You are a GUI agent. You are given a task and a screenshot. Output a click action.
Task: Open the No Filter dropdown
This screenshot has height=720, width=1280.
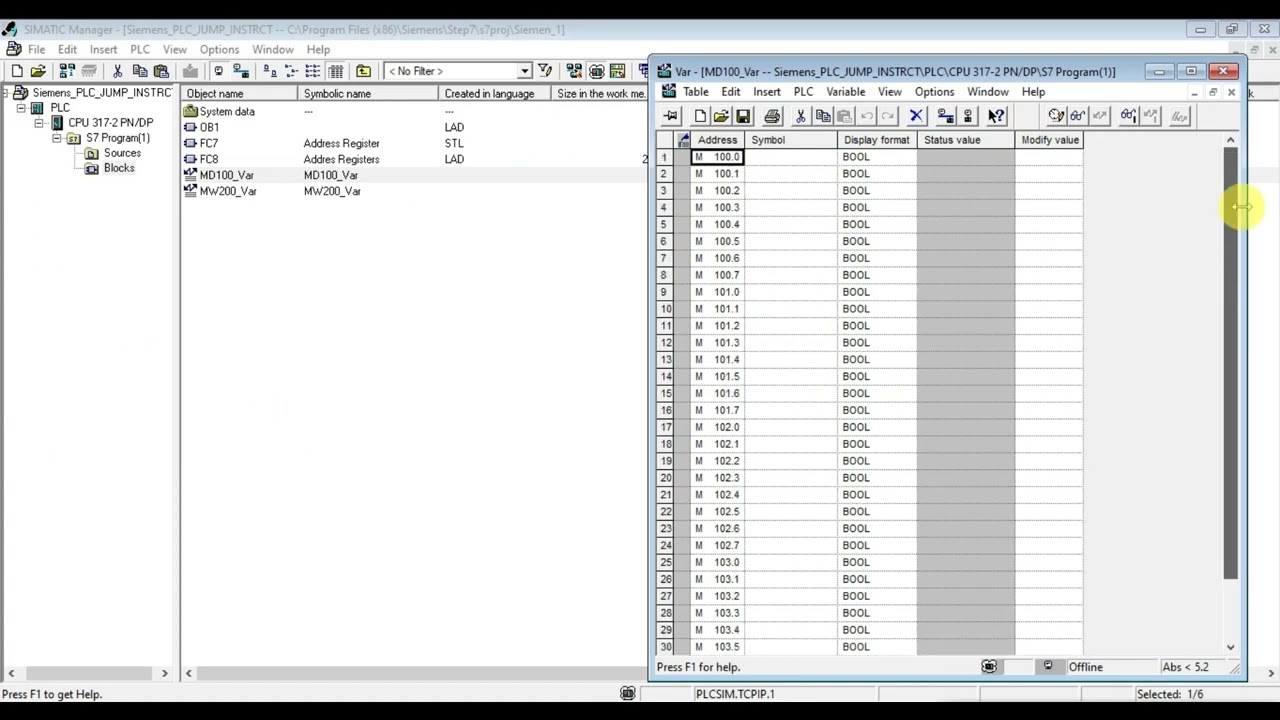pos(524,71)
